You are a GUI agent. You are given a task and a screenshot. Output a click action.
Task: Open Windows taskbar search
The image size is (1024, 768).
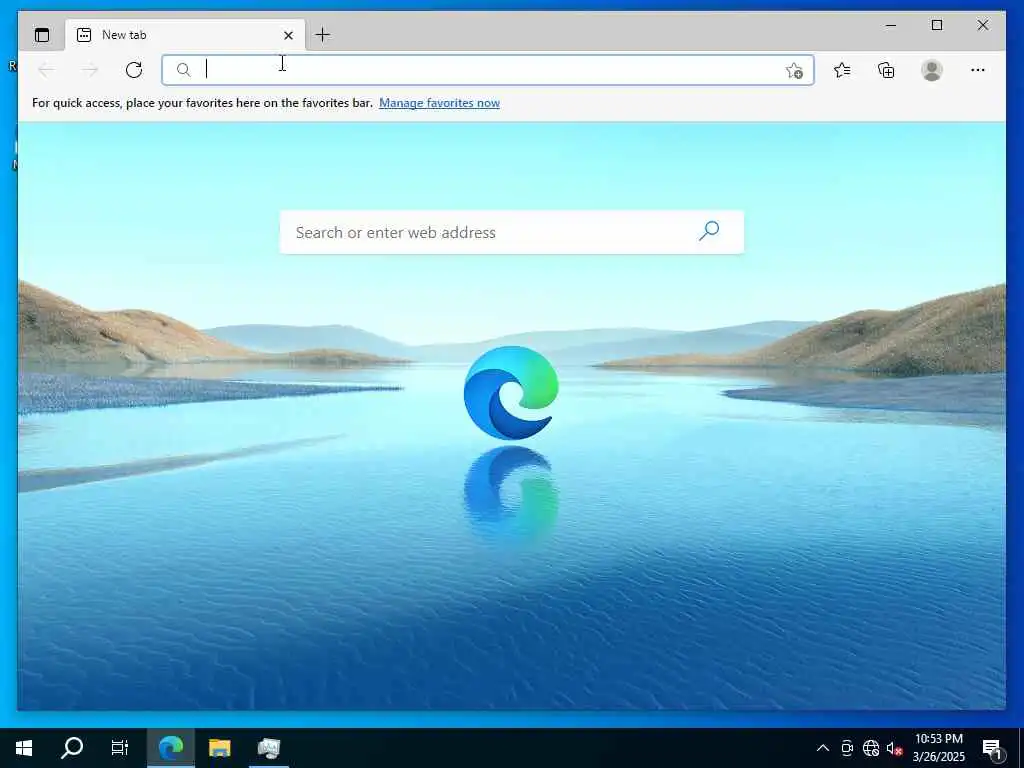click(x=72, y=748)
